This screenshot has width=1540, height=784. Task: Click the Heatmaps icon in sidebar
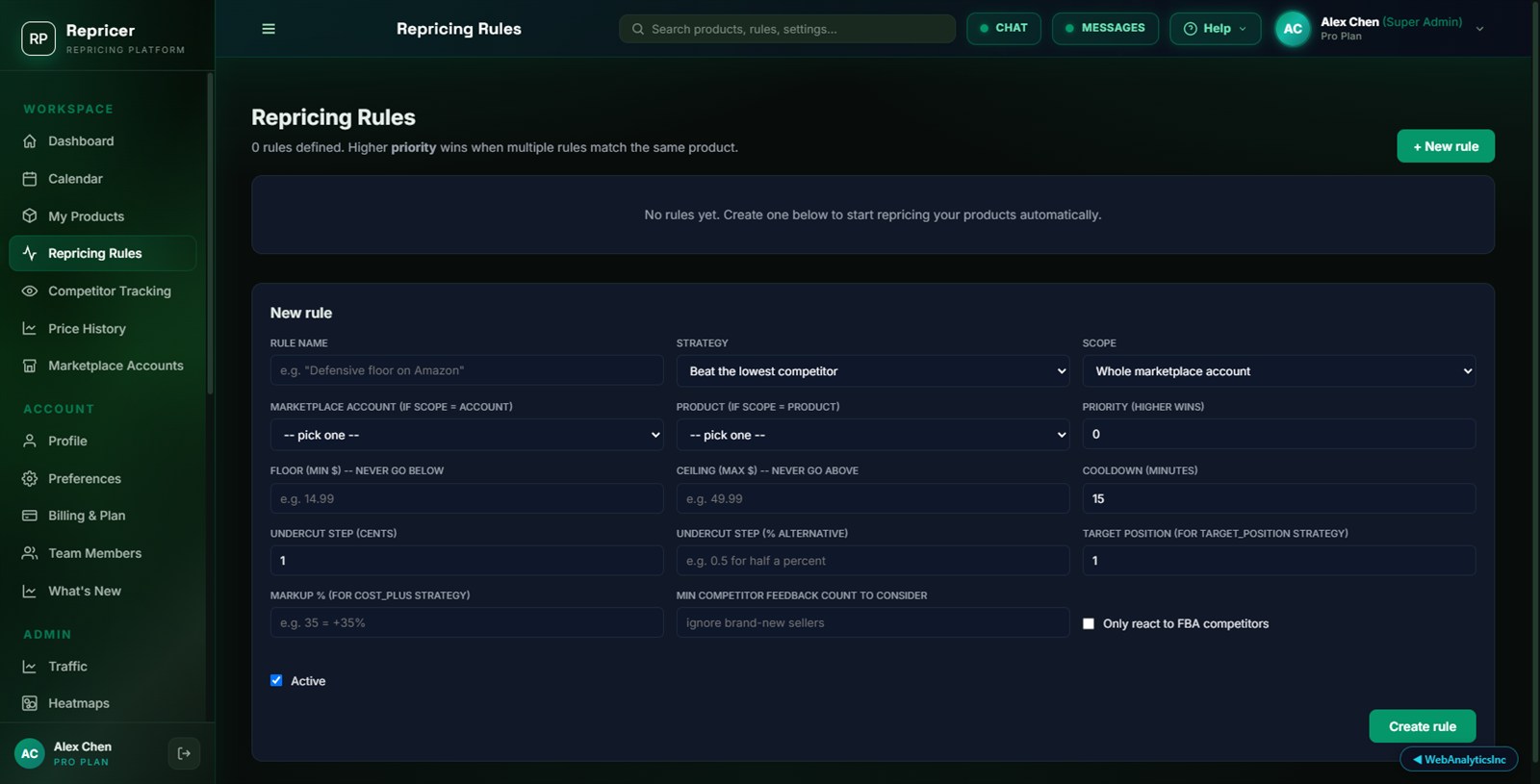[x=30, y=703]
